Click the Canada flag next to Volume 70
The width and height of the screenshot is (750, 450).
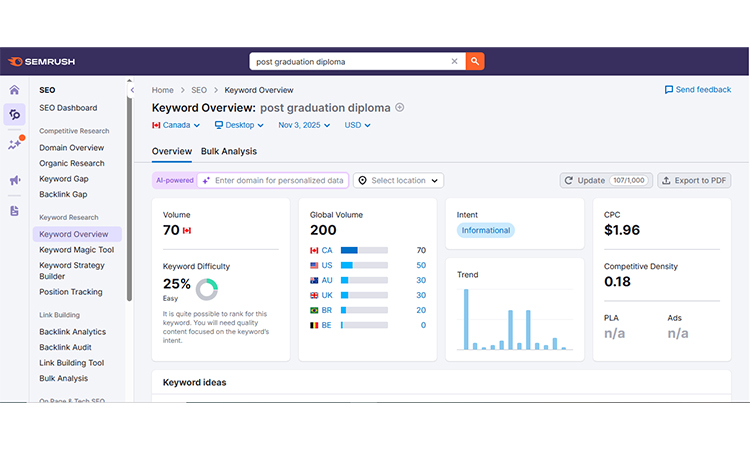[187, 230]
